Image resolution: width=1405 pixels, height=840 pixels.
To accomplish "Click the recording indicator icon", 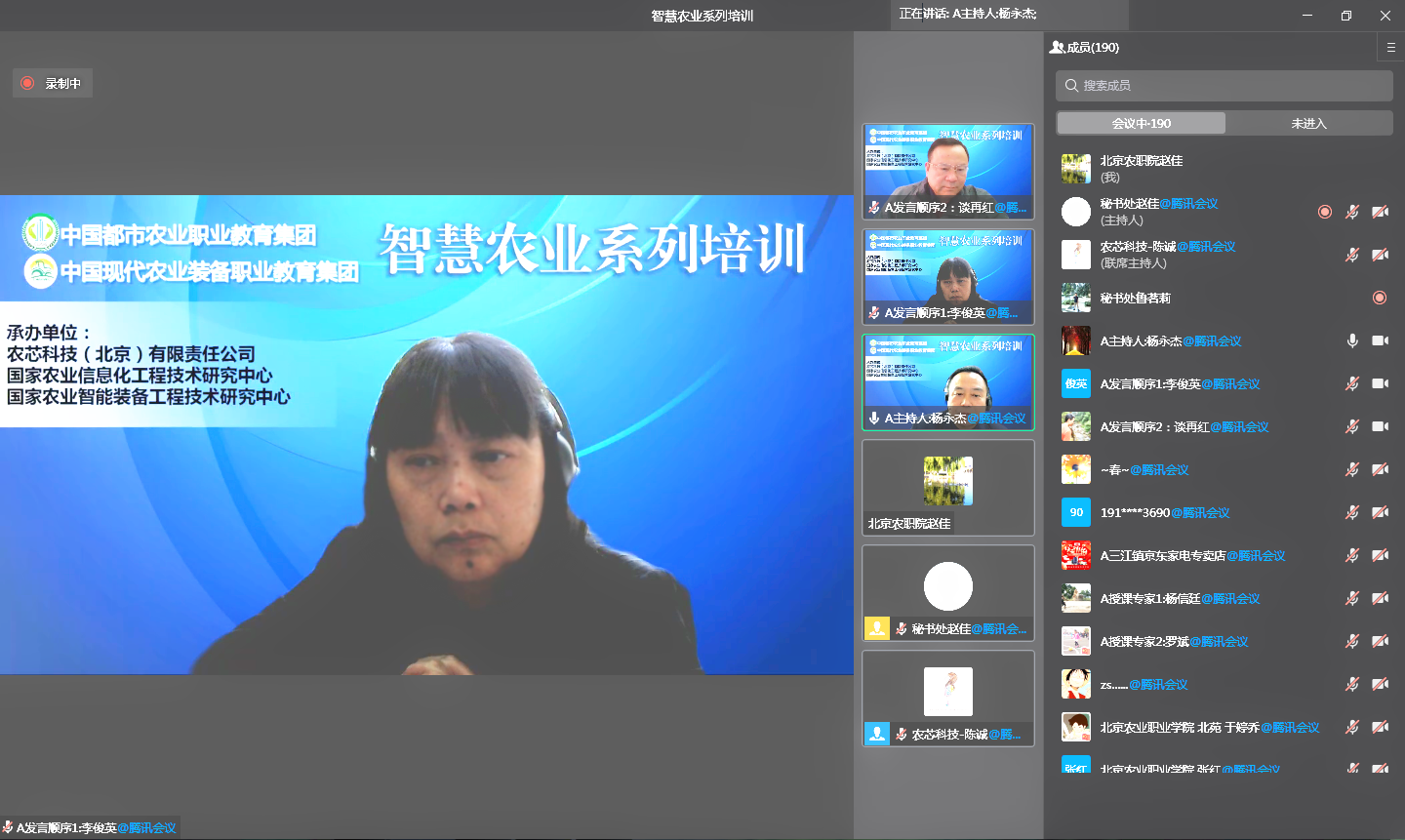I will [27, 83].
